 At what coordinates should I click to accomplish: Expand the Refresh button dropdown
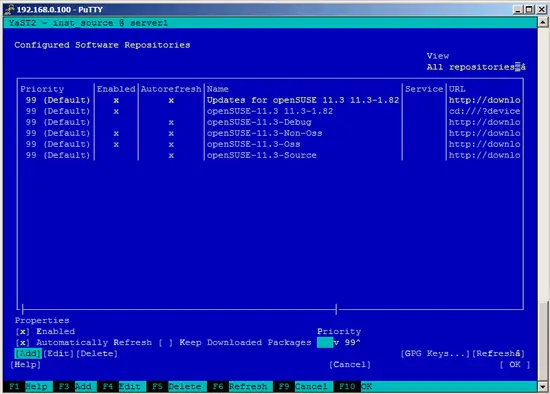(498, 354)
